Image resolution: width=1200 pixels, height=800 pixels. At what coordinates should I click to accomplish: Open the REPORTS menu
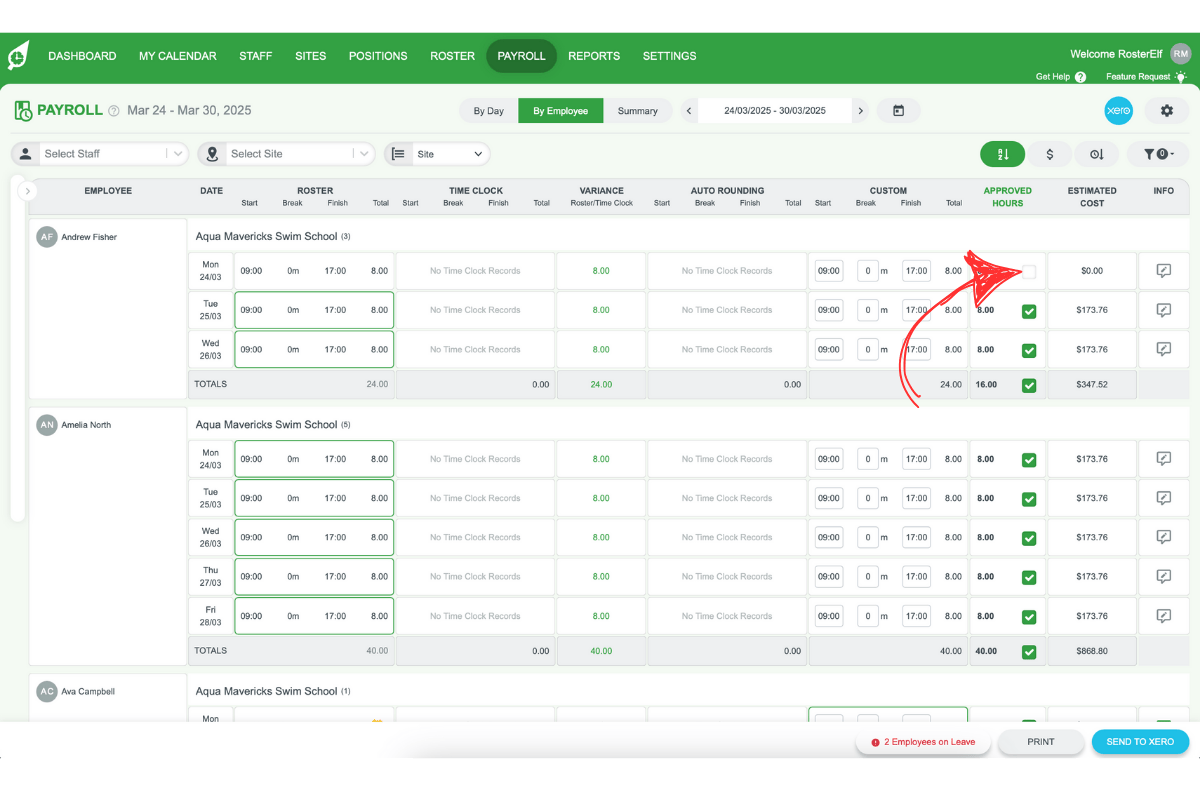pos(594,56)
